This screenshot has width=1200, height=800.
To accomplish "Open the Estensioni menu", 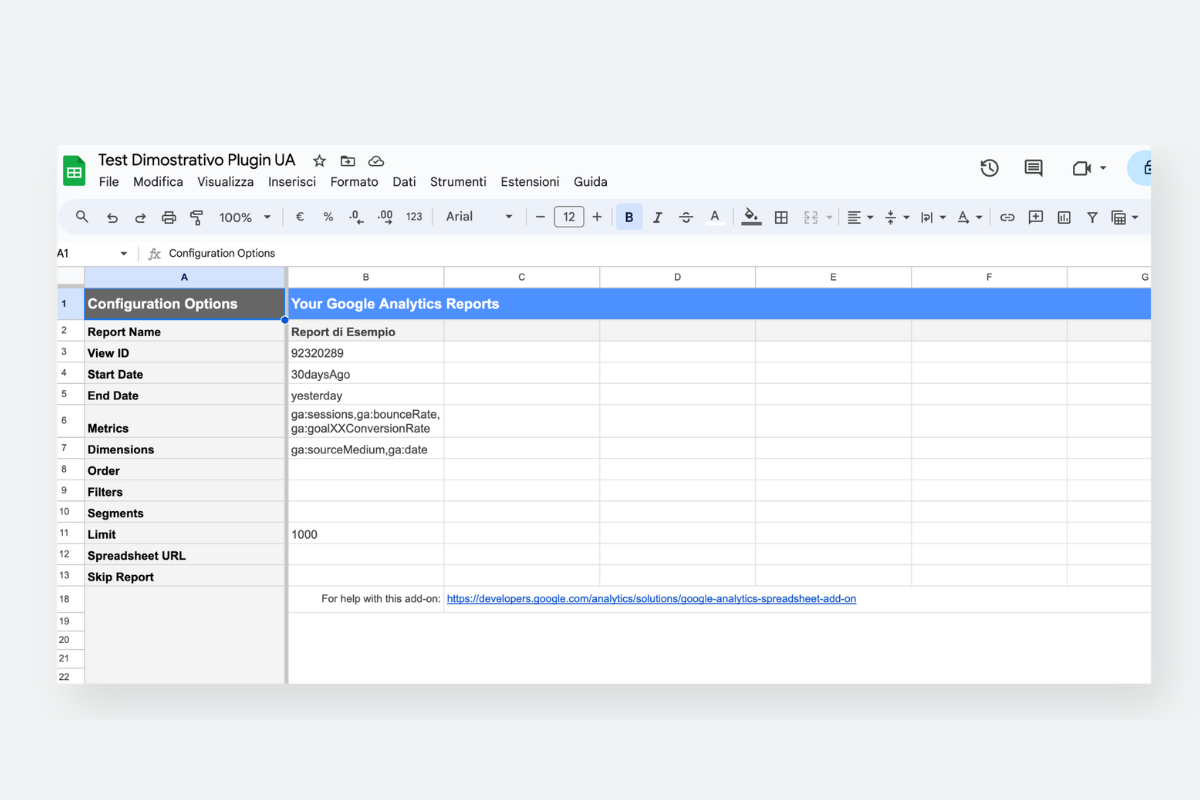I will click(530, 182).
